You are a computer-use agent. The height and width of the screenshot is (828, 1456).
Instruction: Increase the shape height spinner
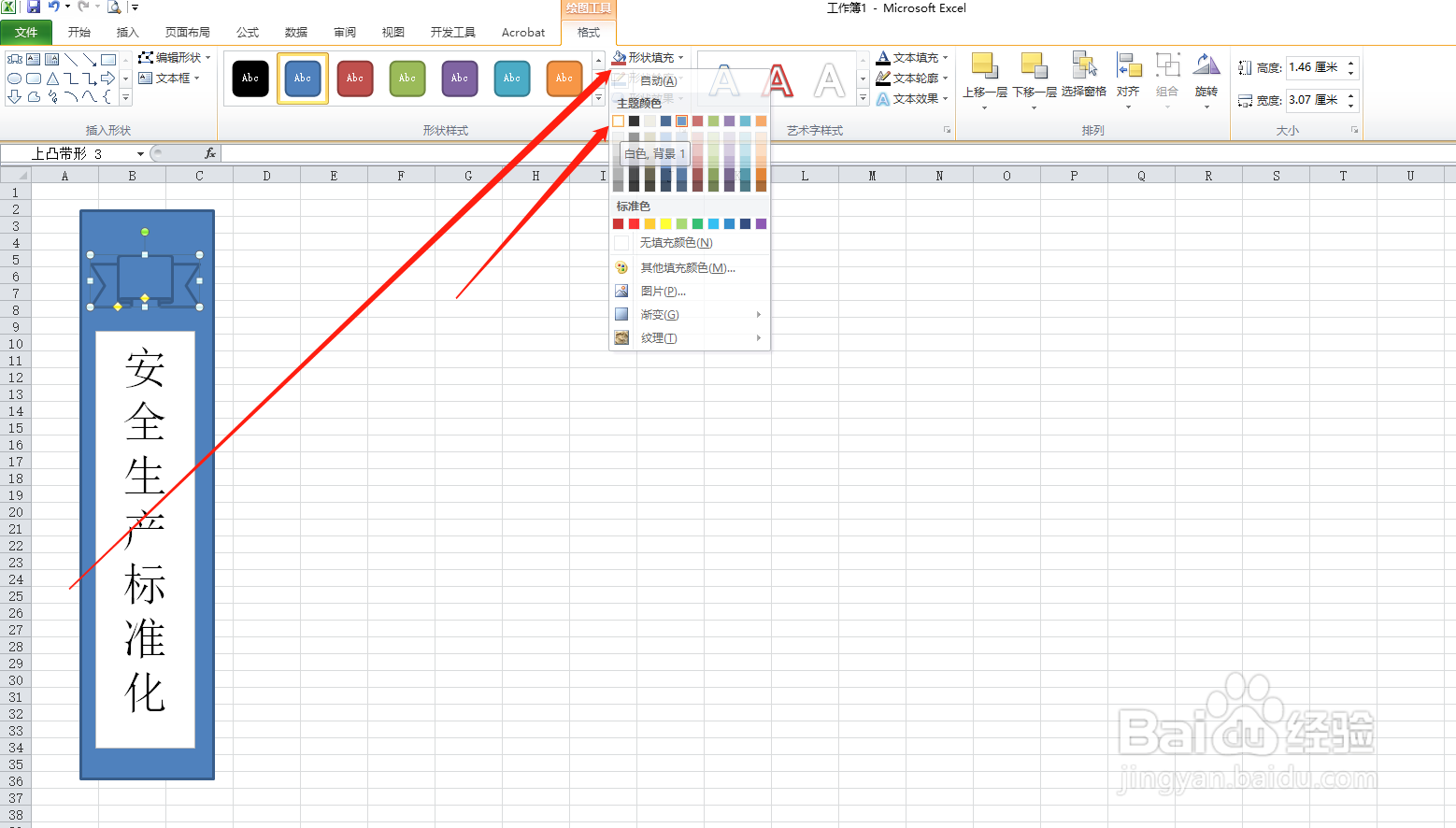click(x=1351, y=63)
